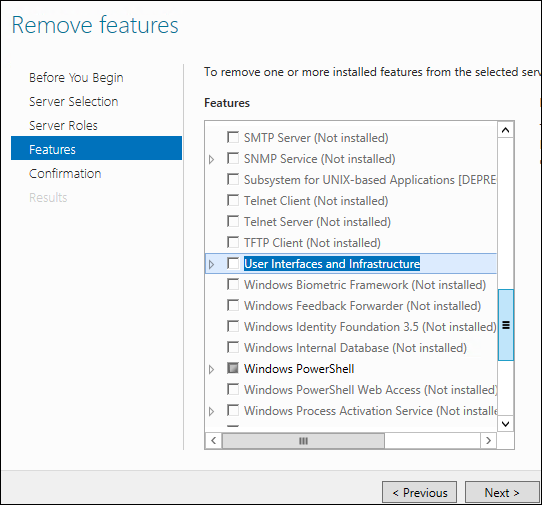
Task: Select Windows Identity Foundation 3.5 text
Action: [x=370, y=327]
